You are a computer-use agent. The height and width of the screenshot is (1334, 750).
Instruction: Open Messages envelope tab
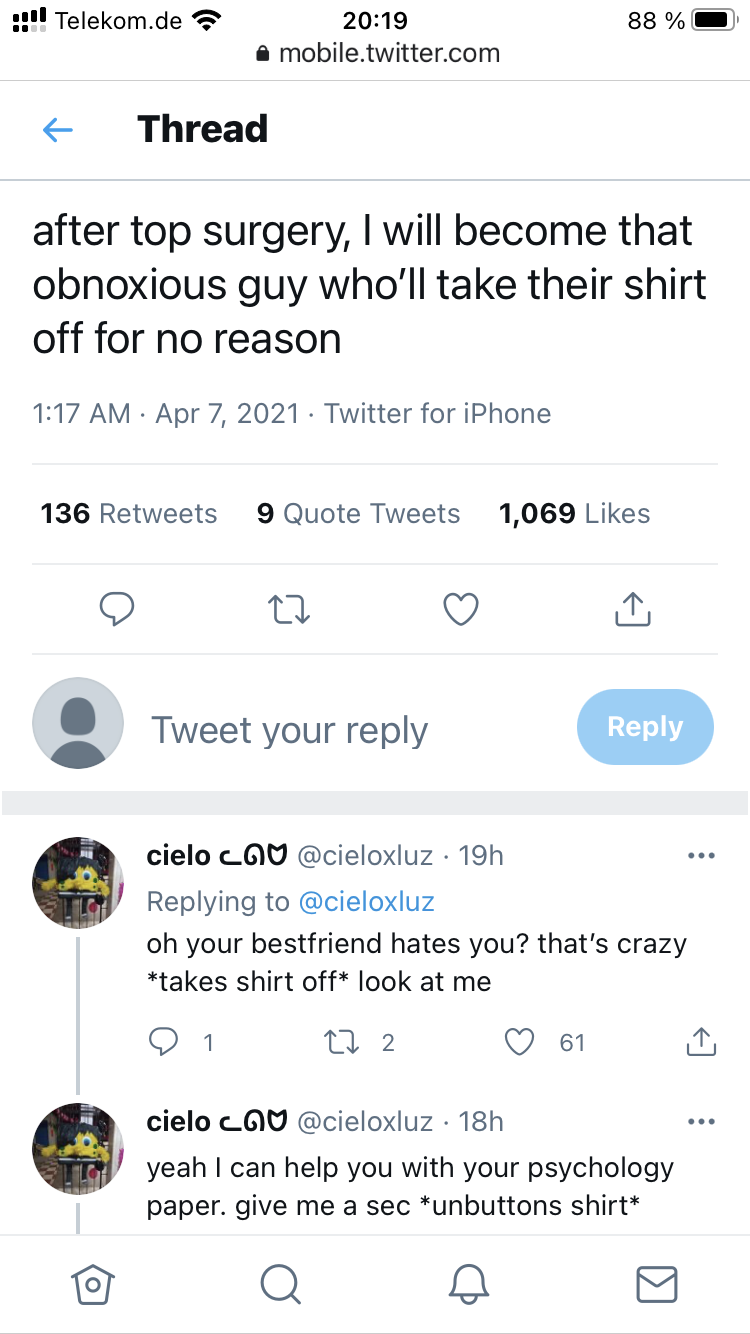click(657, 1284)
